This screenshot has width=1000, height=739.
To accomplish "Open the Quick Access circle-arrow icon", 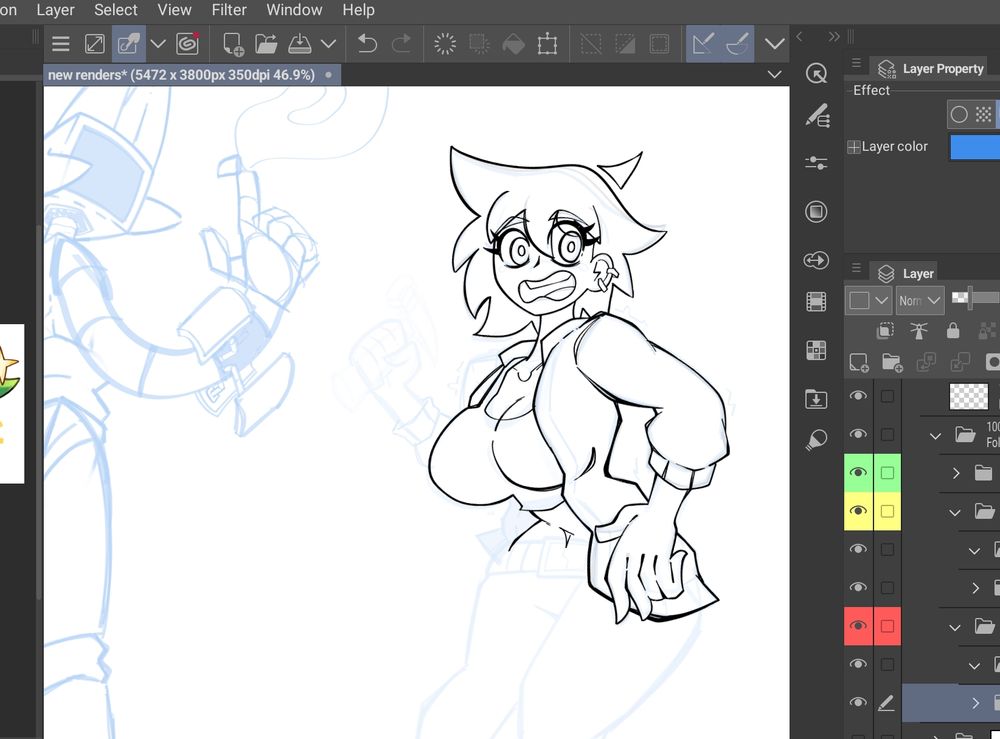I will pyautogui.click(x=816, y=73).
